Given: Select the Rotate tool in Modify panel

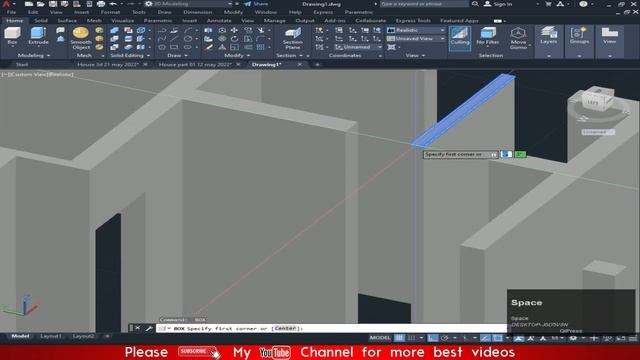Looking at the screenshot, I should [x=234, y=39].
